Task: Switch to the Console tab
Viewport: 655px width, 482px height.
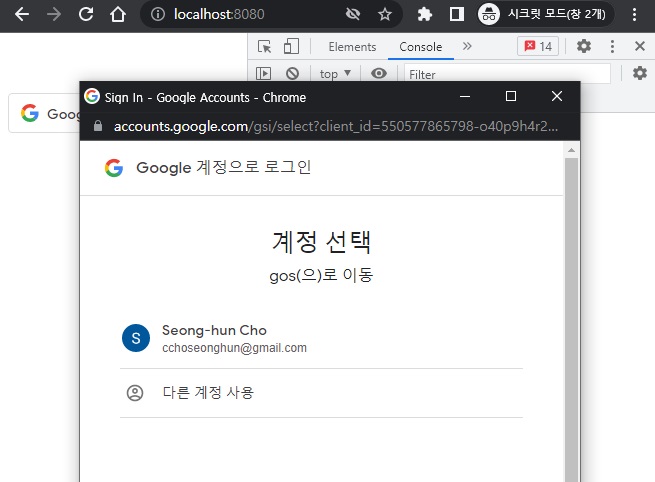Action: point(421,46)
